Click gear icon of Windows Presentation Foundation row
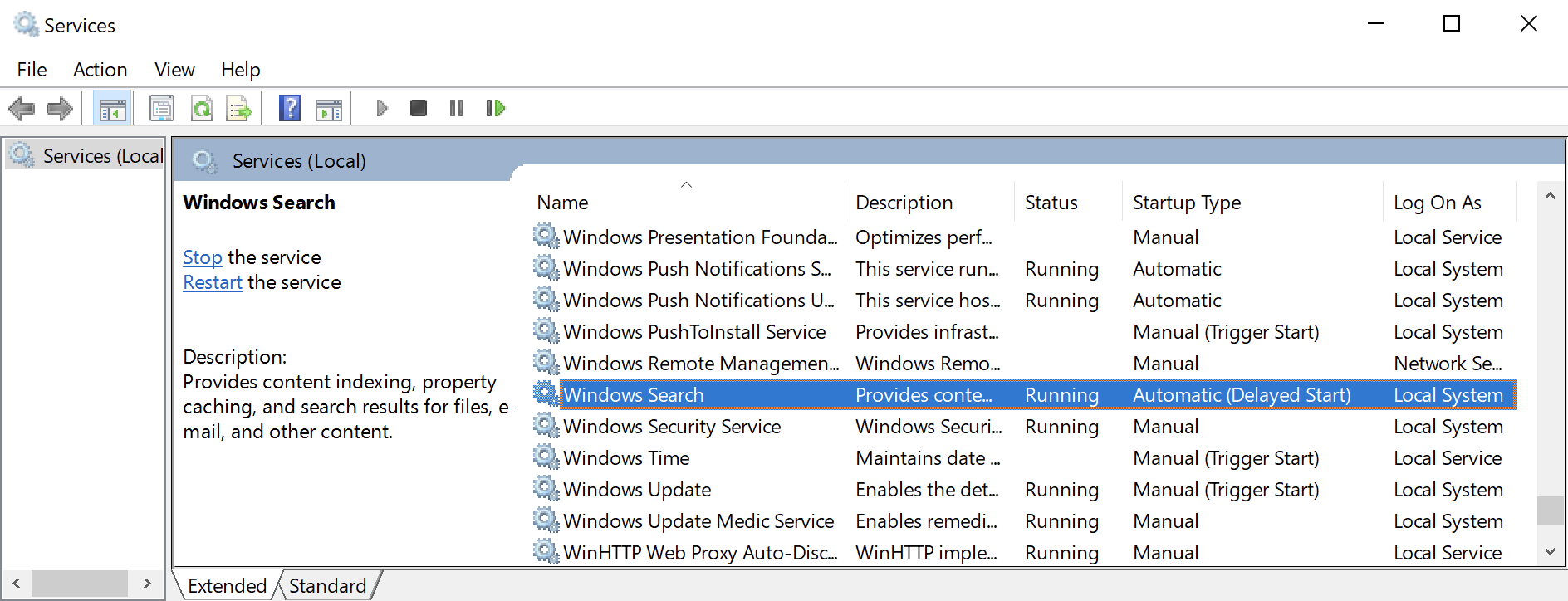Image resolution: width=1568 pixels, height=601 pixels. tap(546, 237)
